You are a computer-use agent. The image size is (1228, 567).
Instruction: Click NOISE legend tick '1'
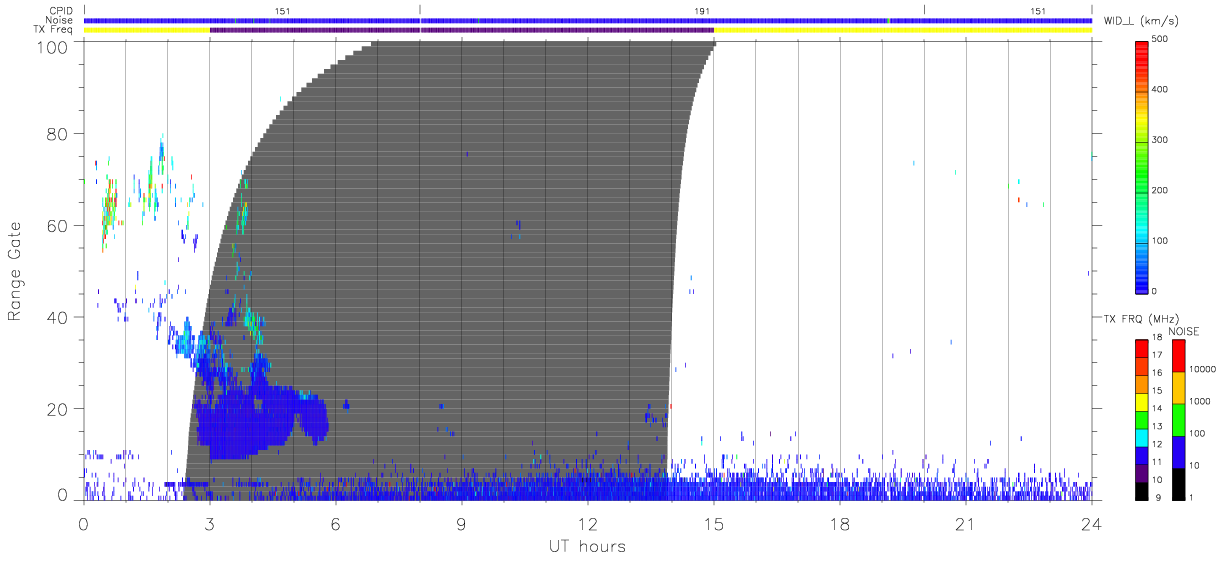(1192, 497)
